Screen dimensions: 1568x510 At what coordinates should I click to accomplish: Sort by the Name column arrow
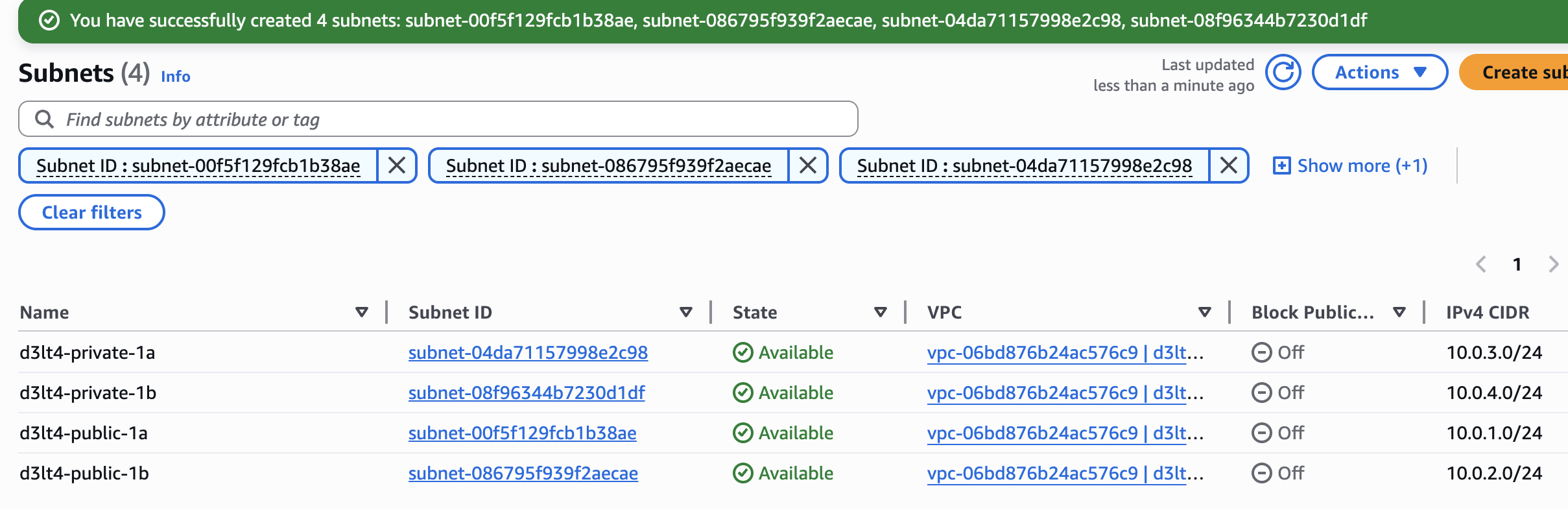tap(362, 312)
